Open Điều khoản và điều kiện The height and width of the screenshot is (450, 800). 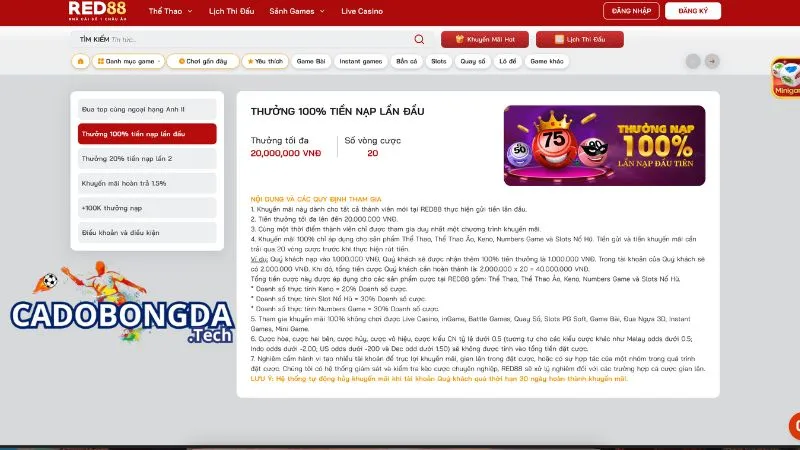[147, 233]
